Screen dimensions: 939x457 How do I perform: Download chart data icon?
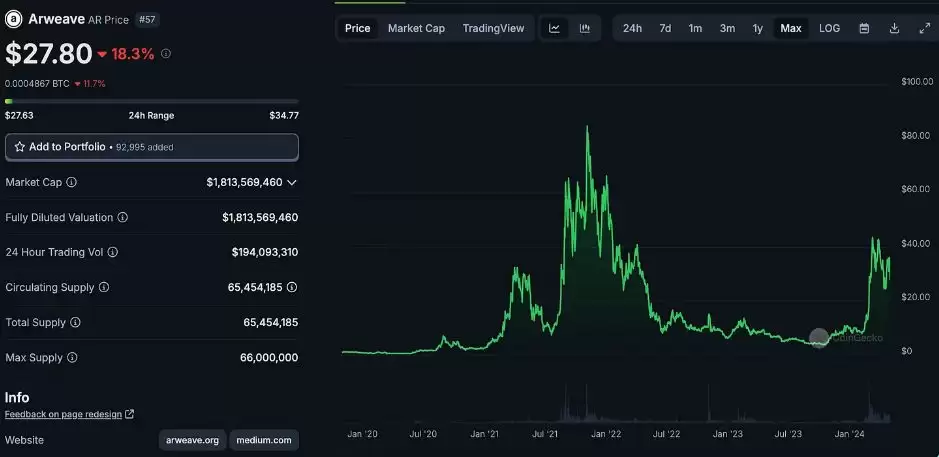[894, 28]
